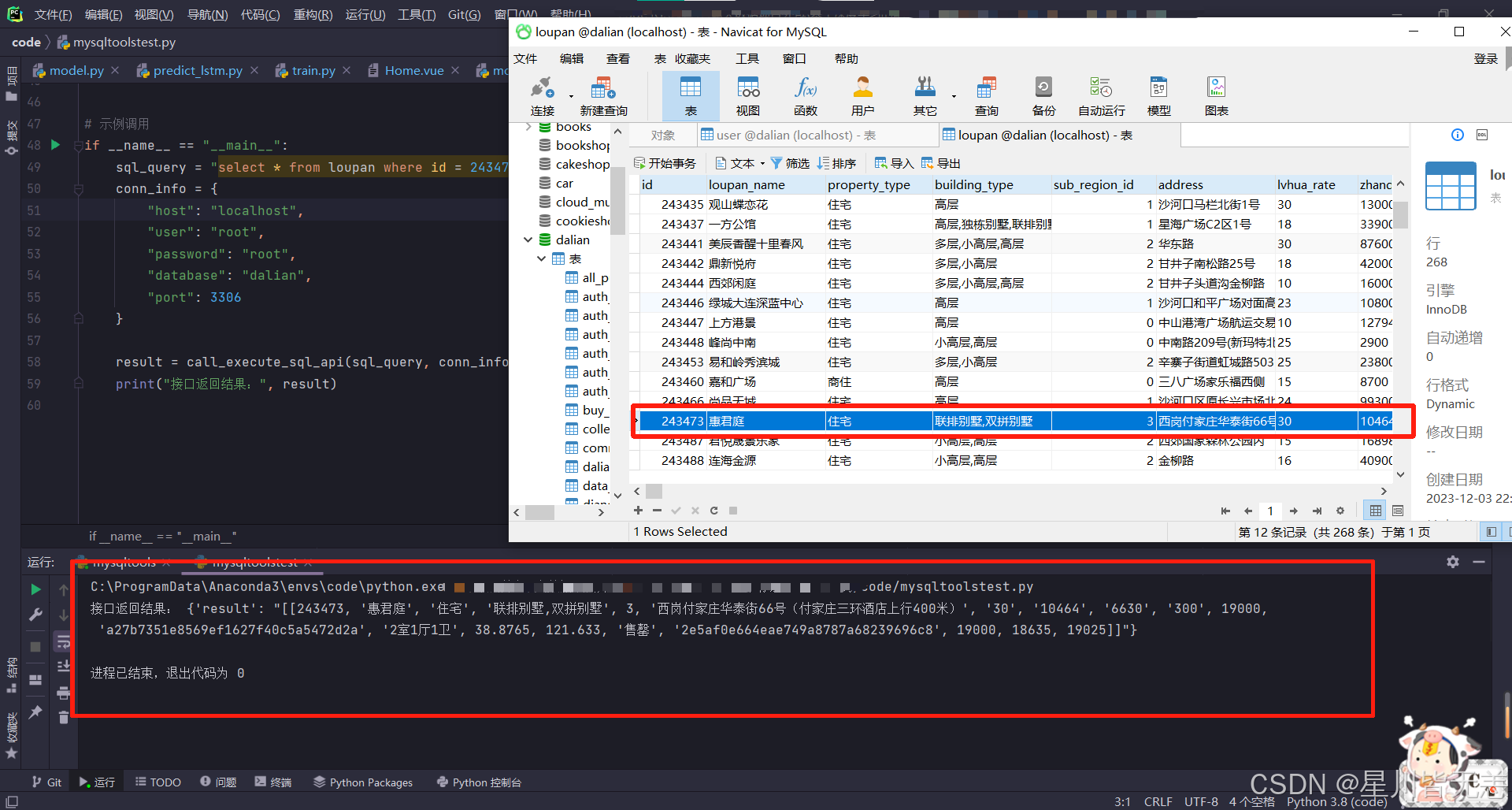The image size is (1512, 810).
Task: Open Navicat info panel icon
Action: coord(1458,135)
